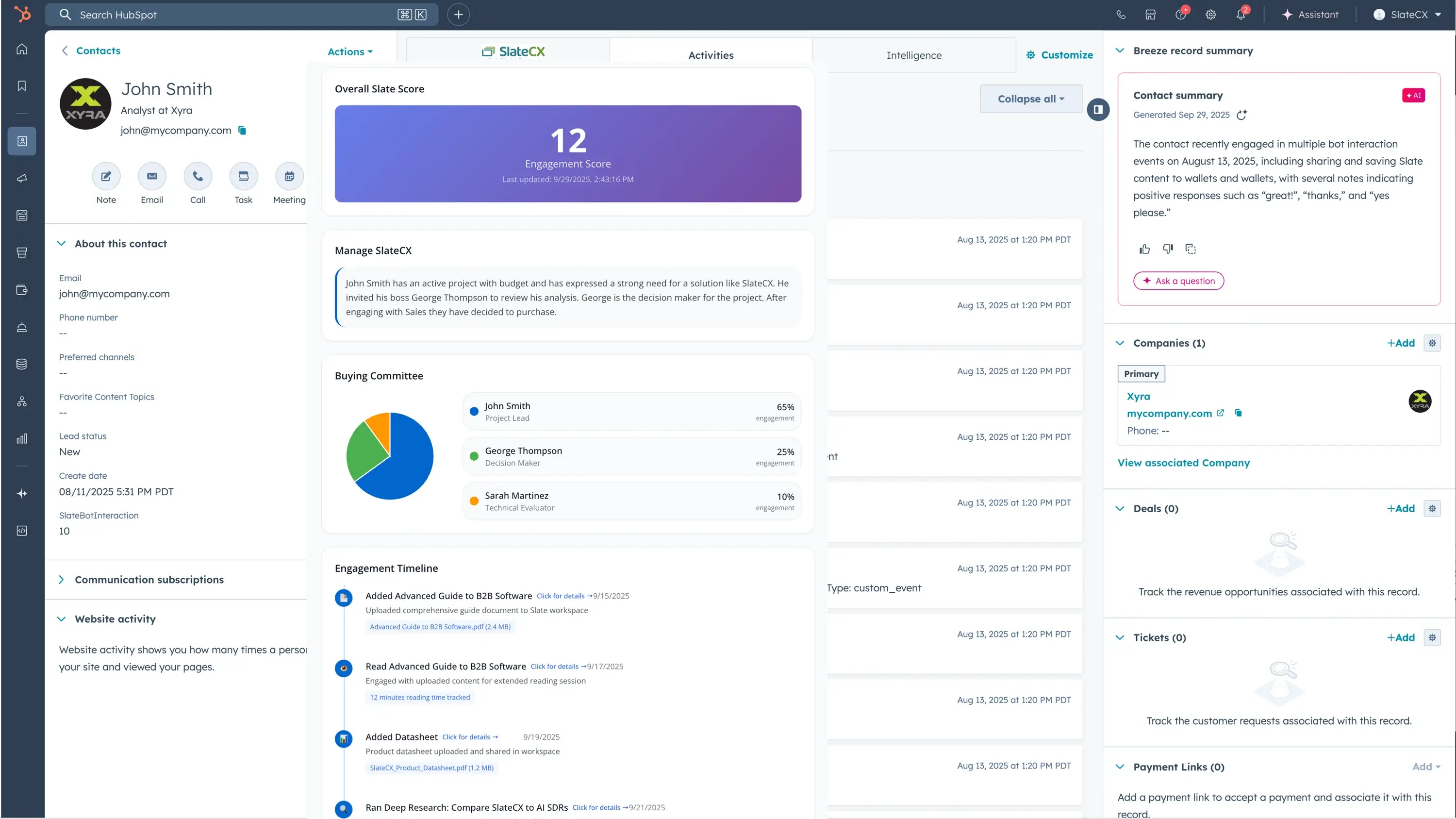
Task: Open Bookmarks icon in left sidebar
Action: pyautogui.click(x=22, y=86)
